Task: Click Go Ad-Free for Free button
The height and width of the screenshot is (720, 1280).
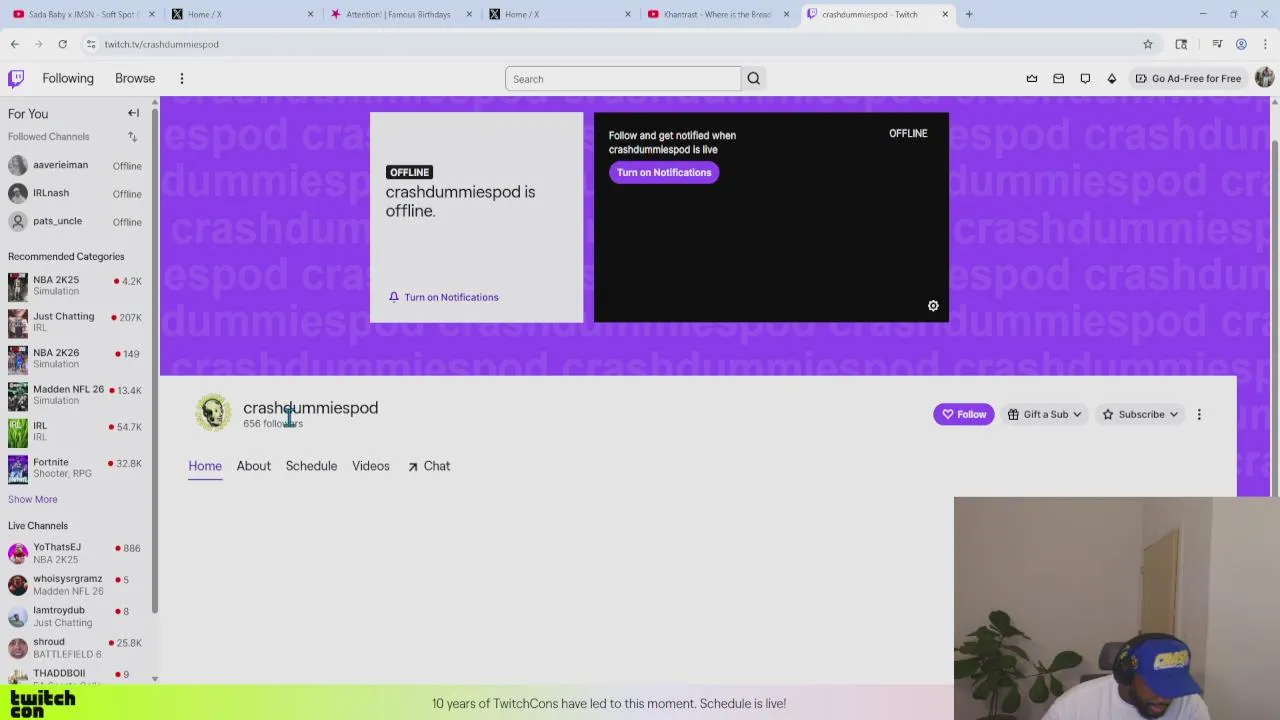Action: point(1188,78)
